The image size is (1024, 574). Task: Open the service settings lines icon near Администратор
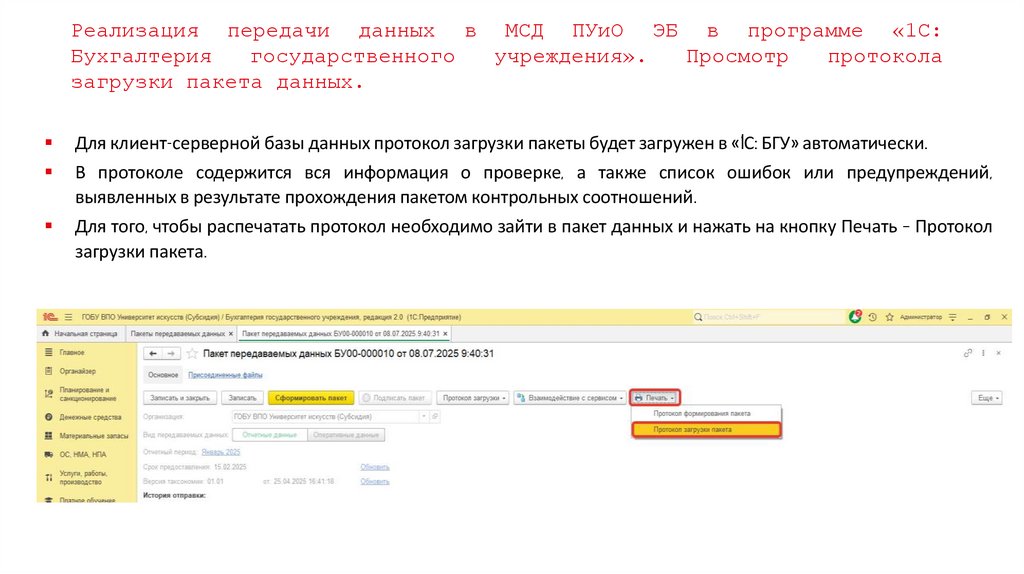(x=953, y=317)
